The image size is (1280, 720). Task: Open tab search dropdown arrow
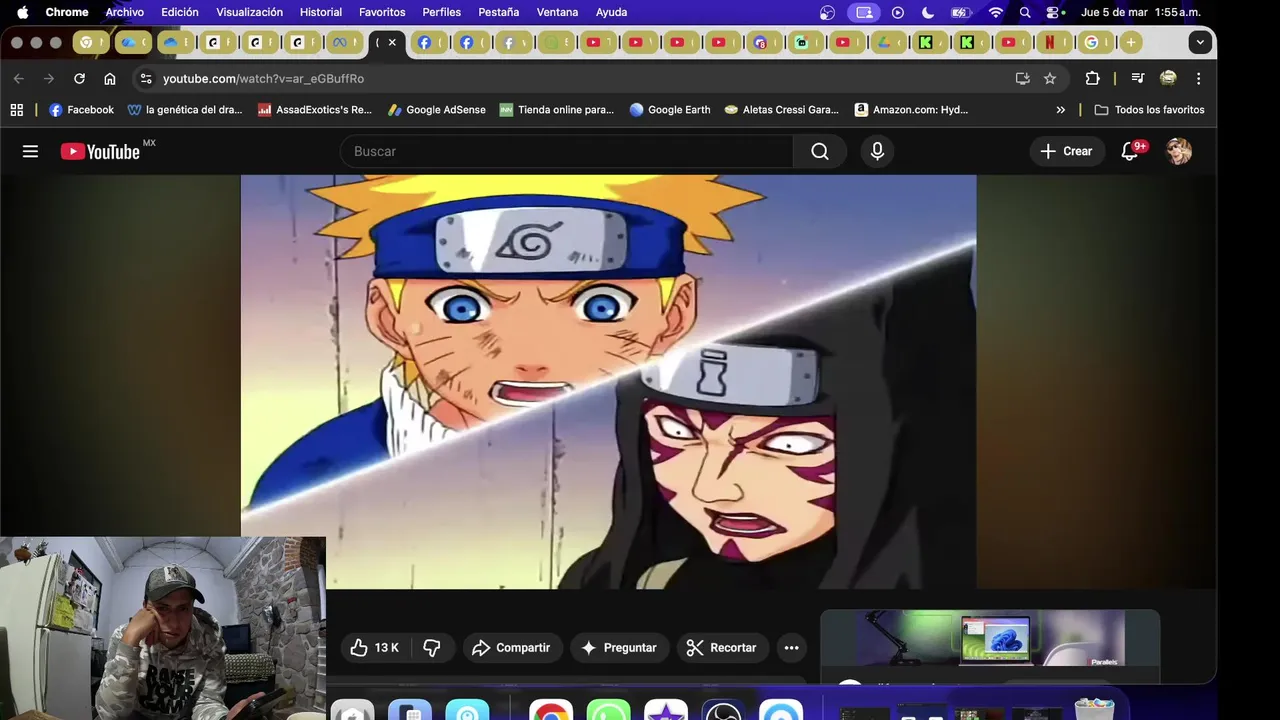(1200, 42)
